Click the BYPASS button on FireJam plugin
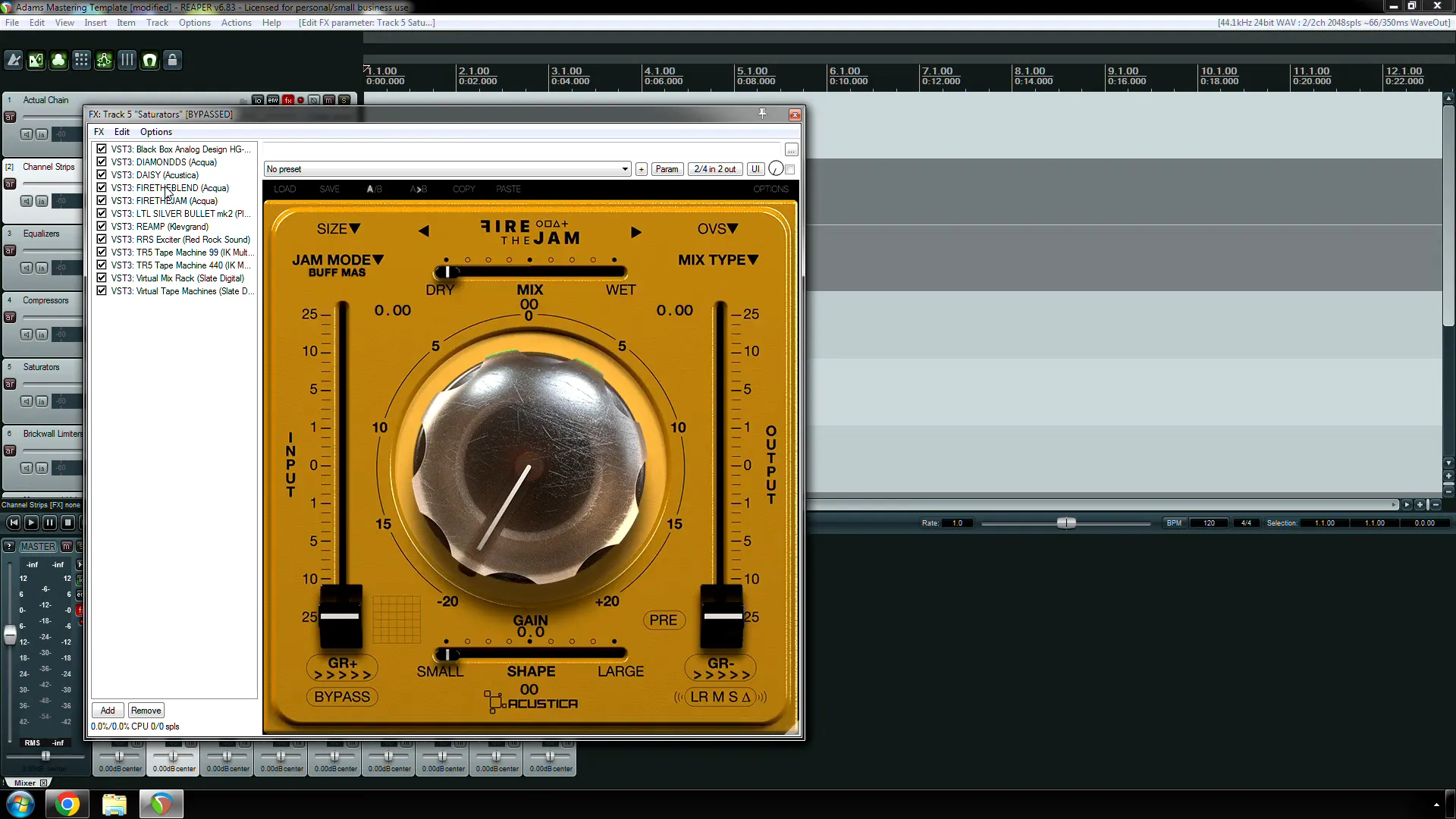 point(342,697)
